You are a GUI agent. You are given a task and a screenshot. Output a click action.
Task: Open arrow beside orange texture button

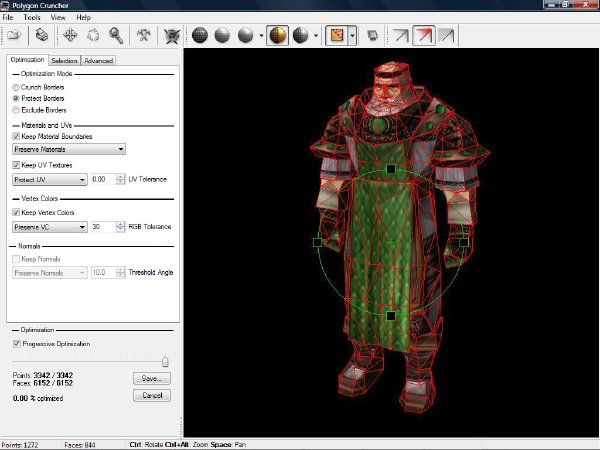352,36
